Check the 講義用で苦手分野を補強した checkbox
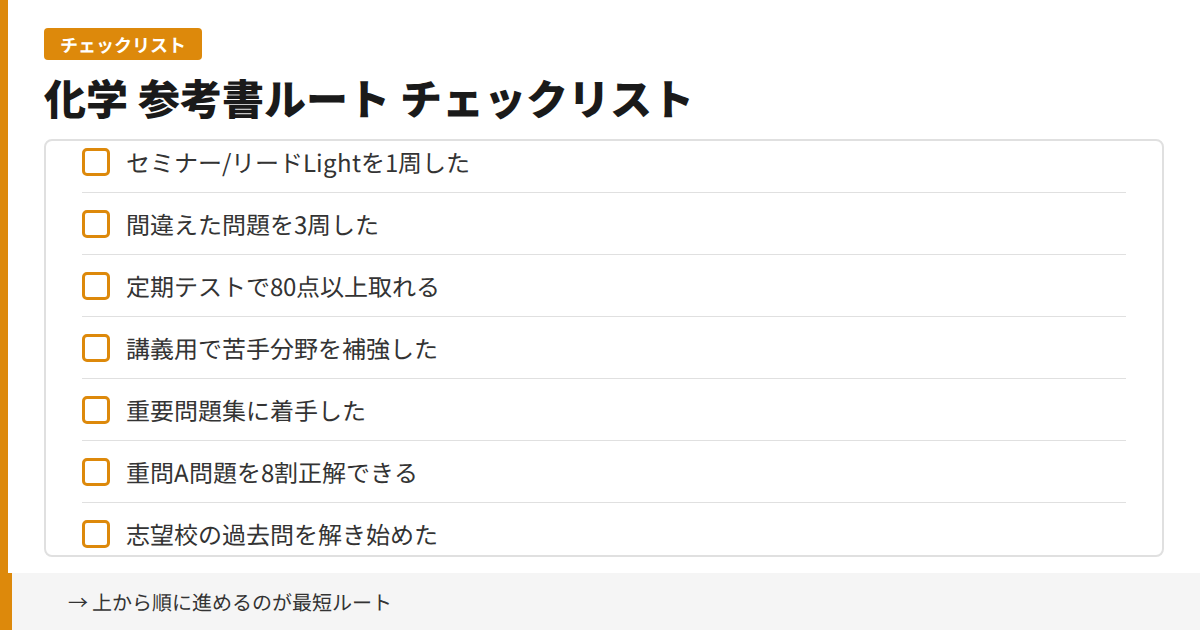This screenshot has height=630, width=1200. (x=95, y=348)
